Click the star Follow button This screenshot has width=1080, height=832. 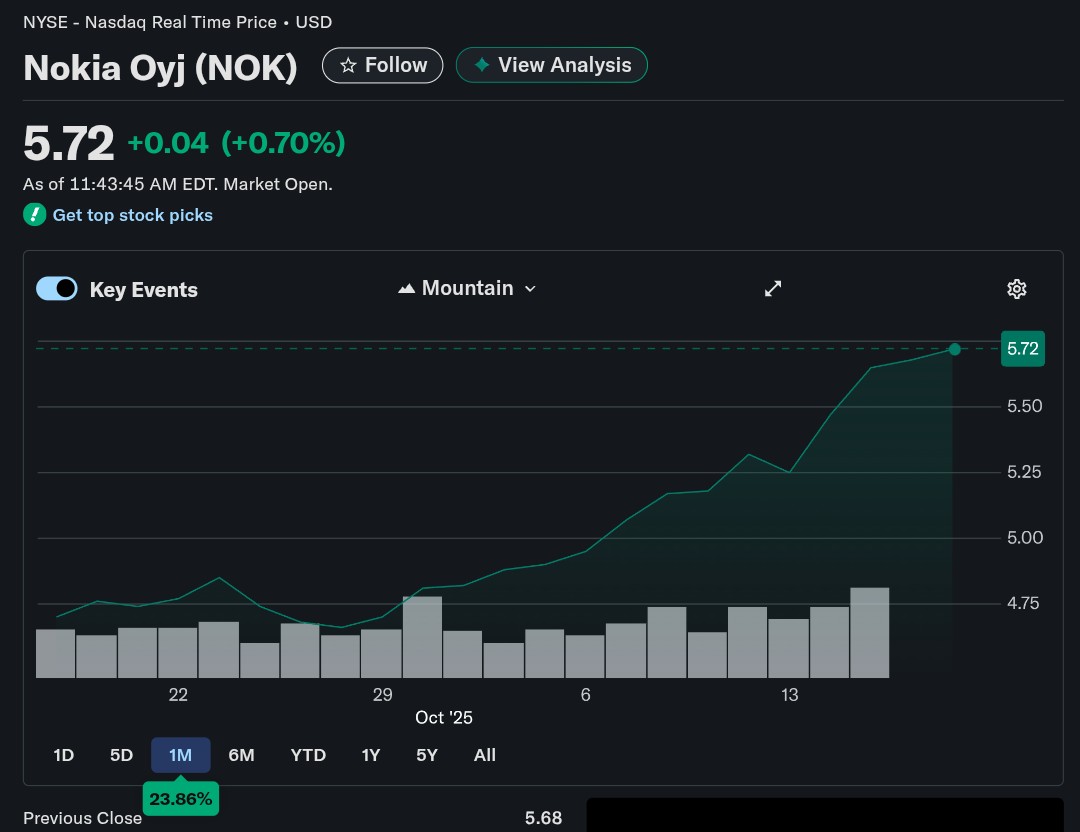(382, 65)
